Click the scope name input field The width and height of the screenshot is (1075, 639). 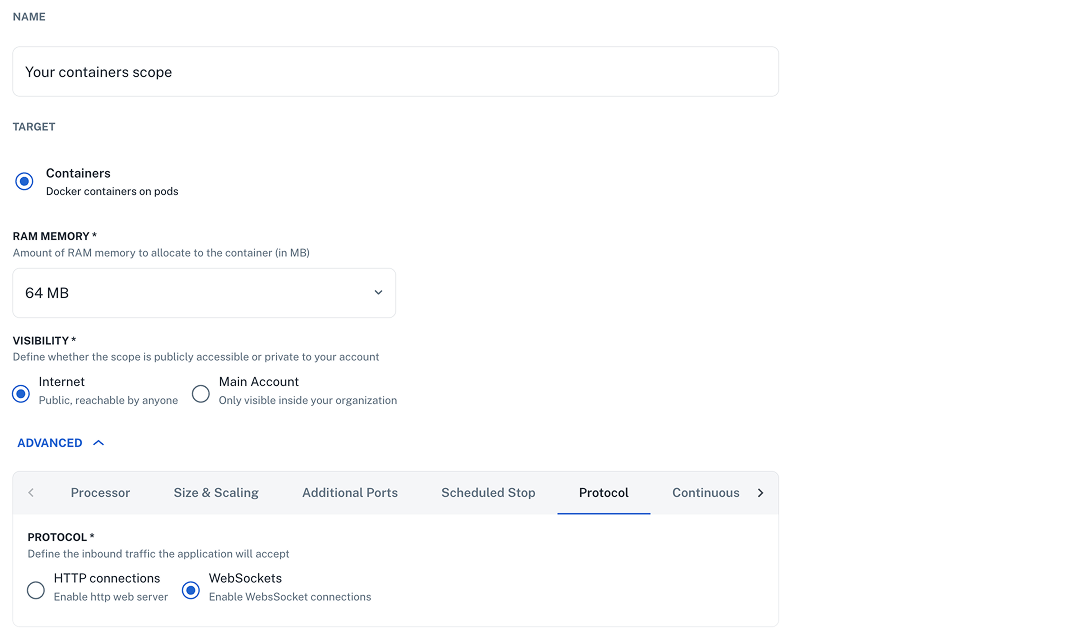(395, 71)
